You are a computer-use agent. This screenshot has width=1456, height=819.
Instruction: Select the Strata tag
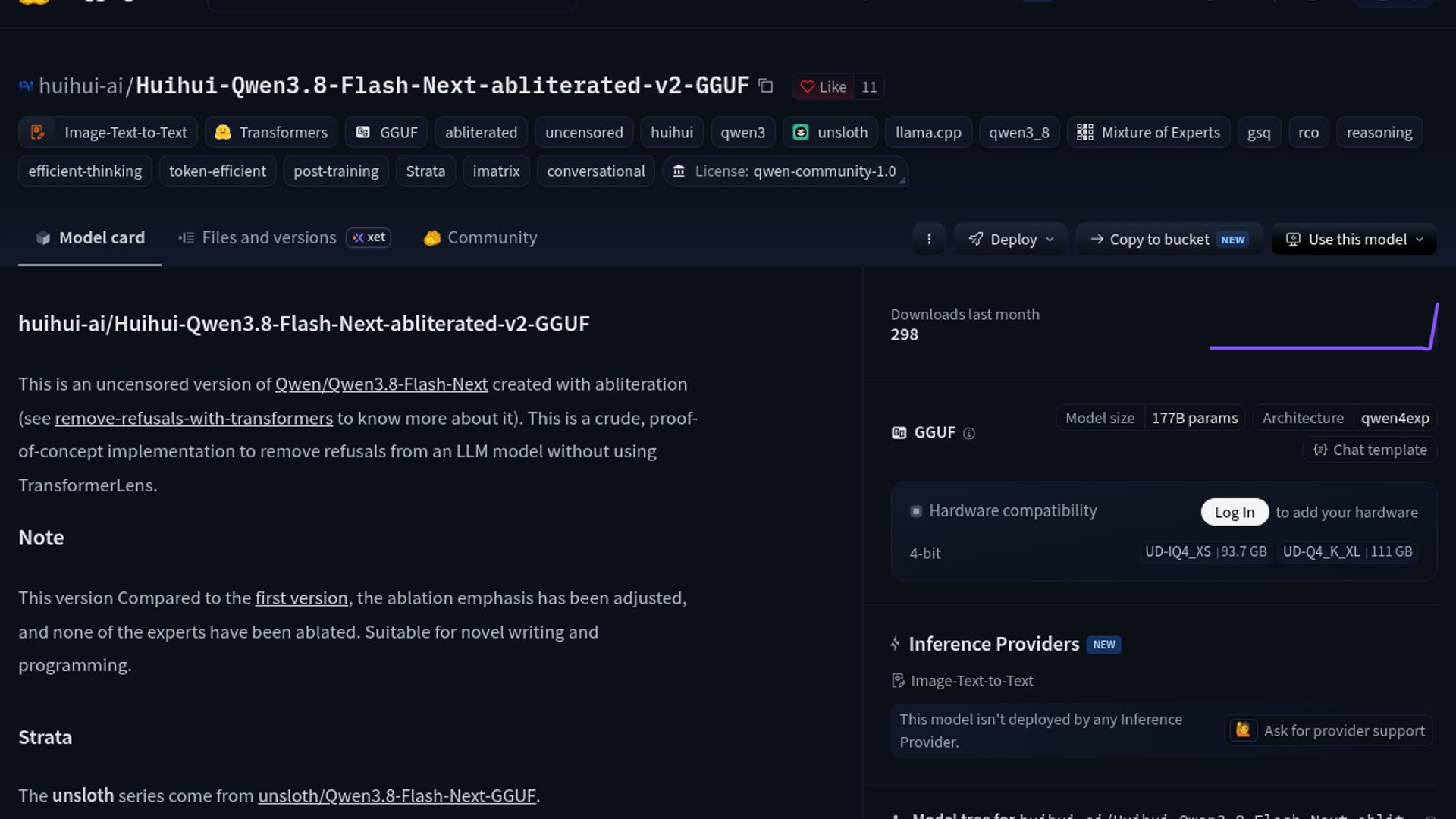(x=425, y=171)
